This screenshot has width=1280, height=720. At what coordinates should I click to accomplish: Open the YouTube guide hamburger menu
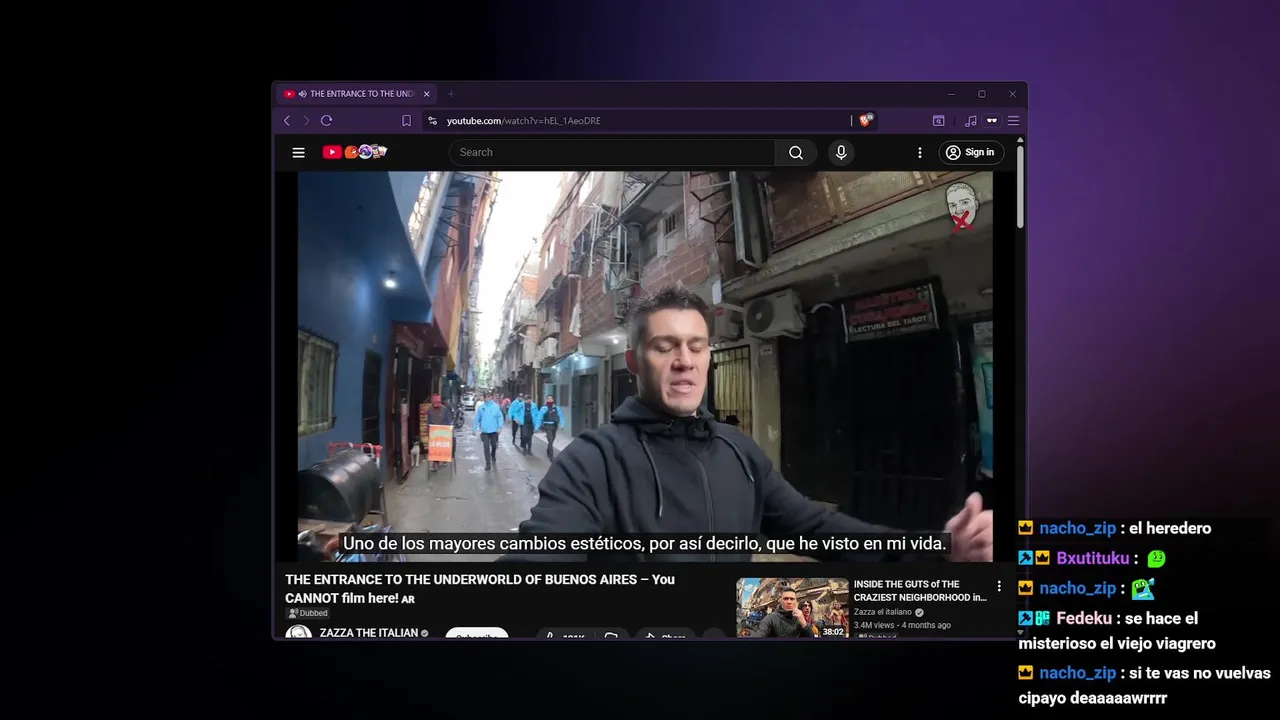298,152
